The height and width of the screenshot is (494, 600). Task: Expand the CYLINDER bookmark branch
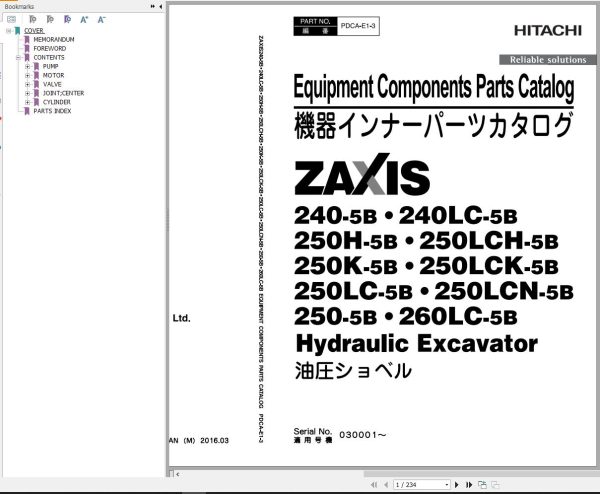coord(27,102)
